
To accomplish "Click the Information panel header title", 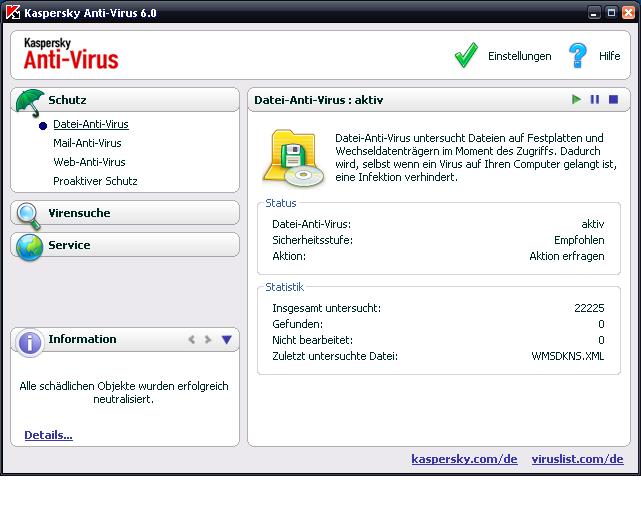I will pos(82,339).
